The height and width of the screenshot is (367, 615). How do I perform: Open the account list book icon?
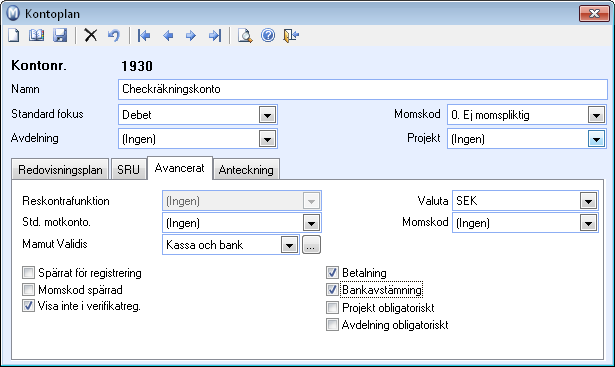(x=36, y=36)
